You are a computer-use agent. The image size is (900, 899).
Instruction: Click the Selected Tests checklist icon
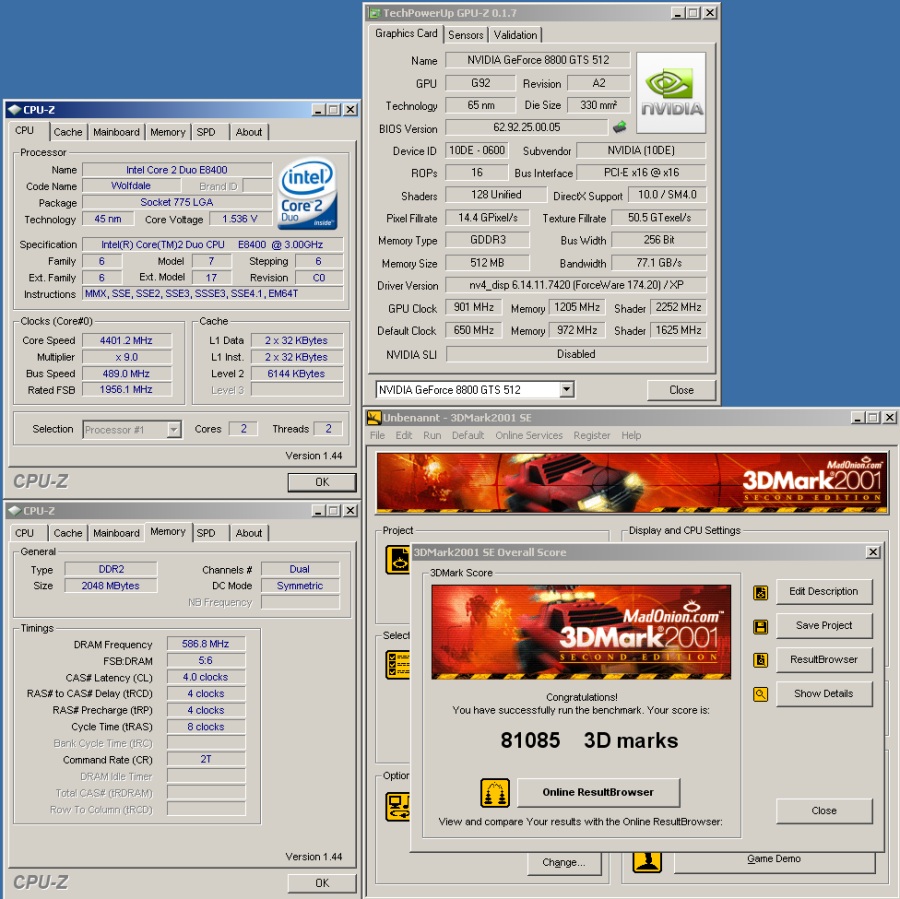[398, 665]
